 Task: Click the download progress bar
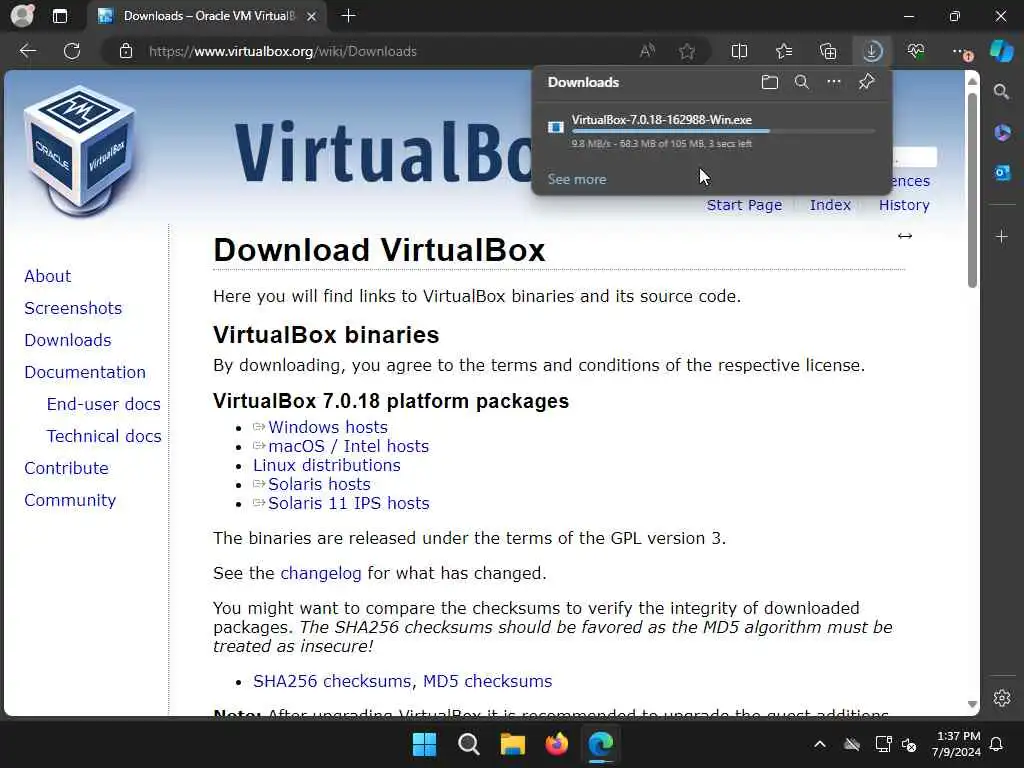(x=723, y=131)
